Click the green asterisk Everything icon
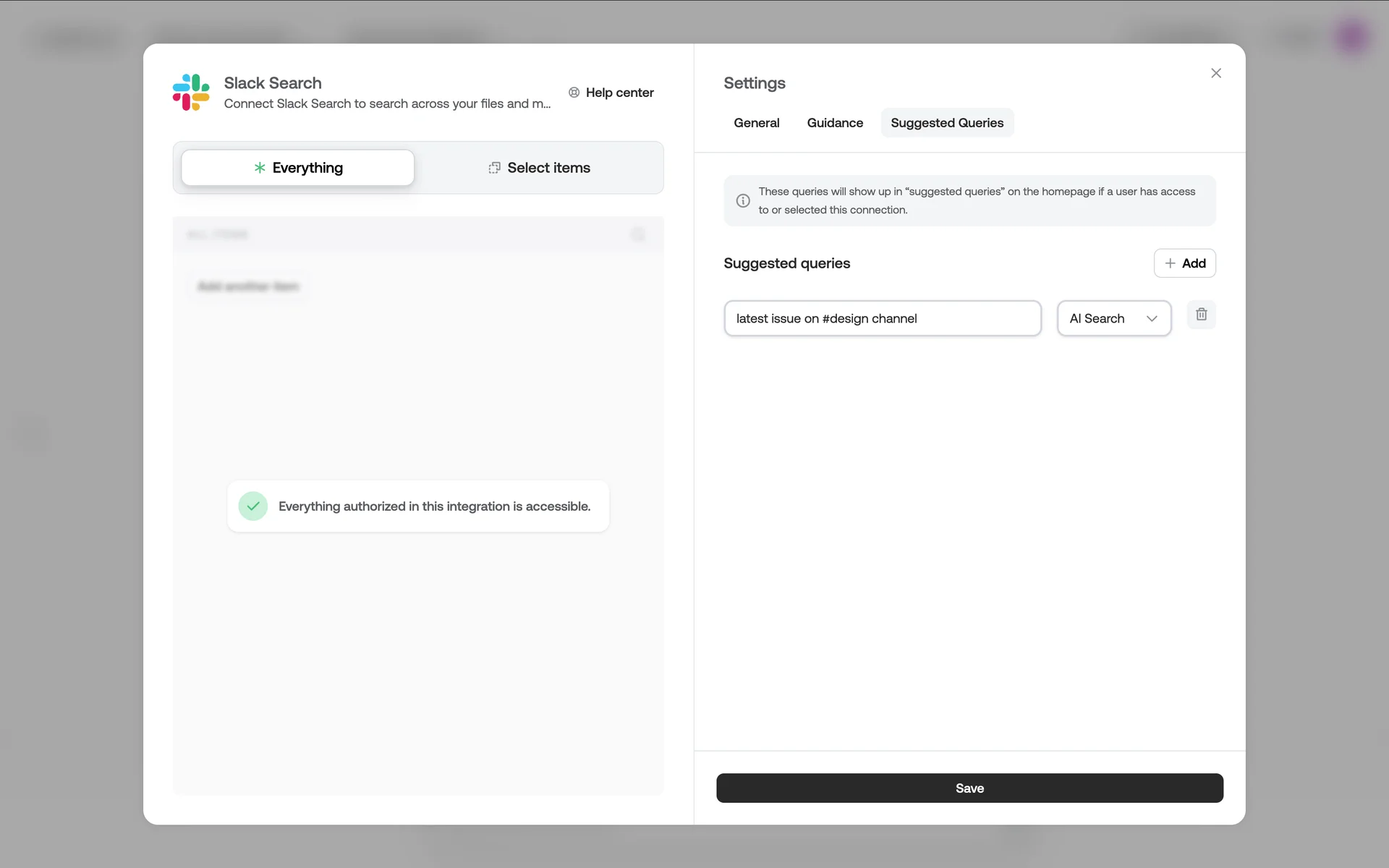The image size is (1389, 868). point(260,168)
